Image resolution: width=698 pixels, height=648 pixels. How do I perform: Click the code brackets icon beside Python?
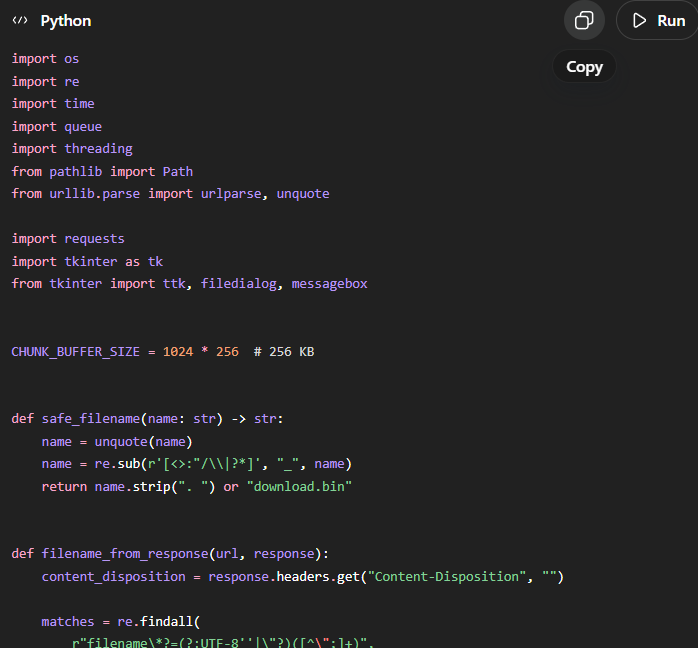(20, 20)
